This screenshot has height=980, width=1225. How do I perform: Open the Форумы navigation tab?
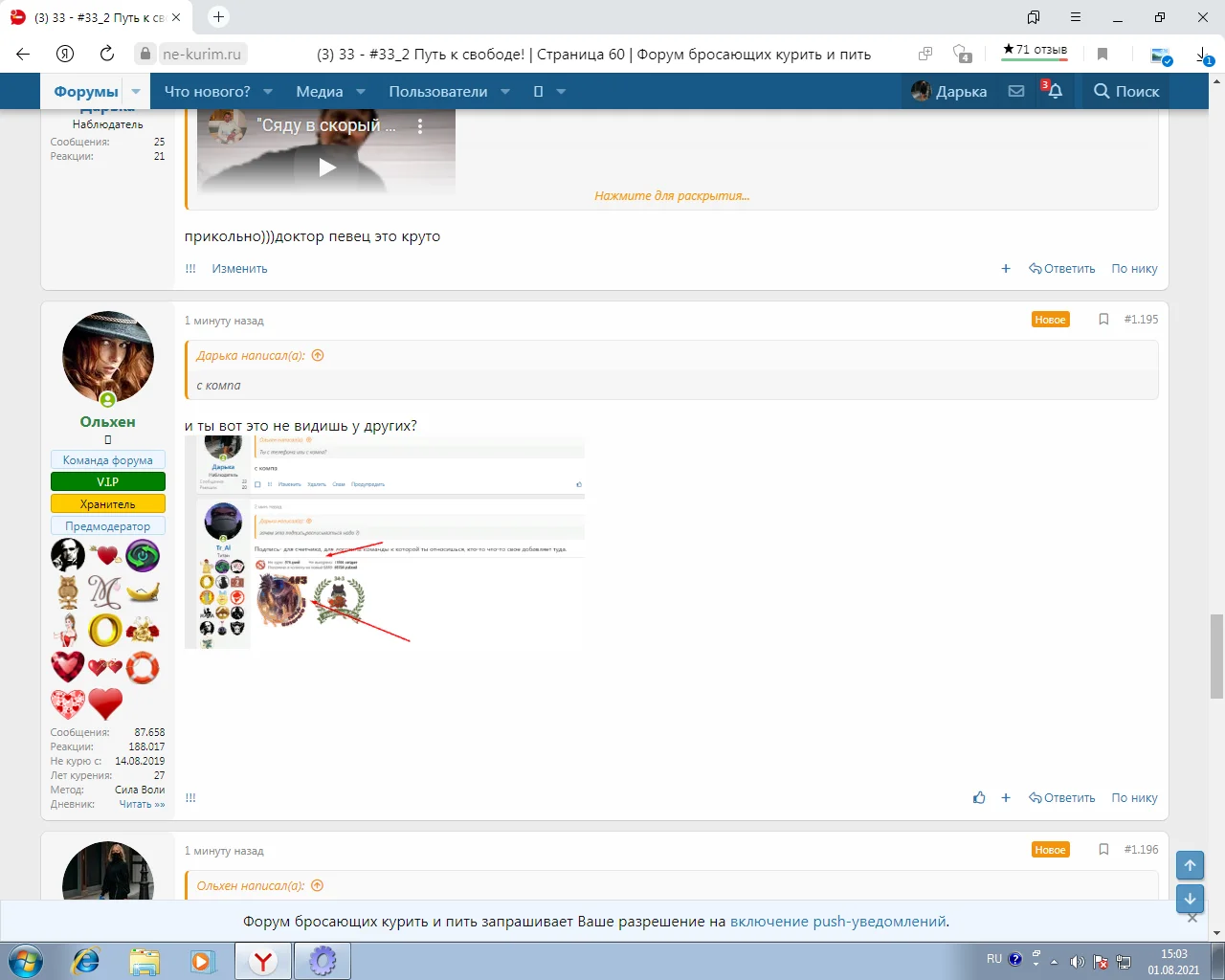(x=86, y=92)
